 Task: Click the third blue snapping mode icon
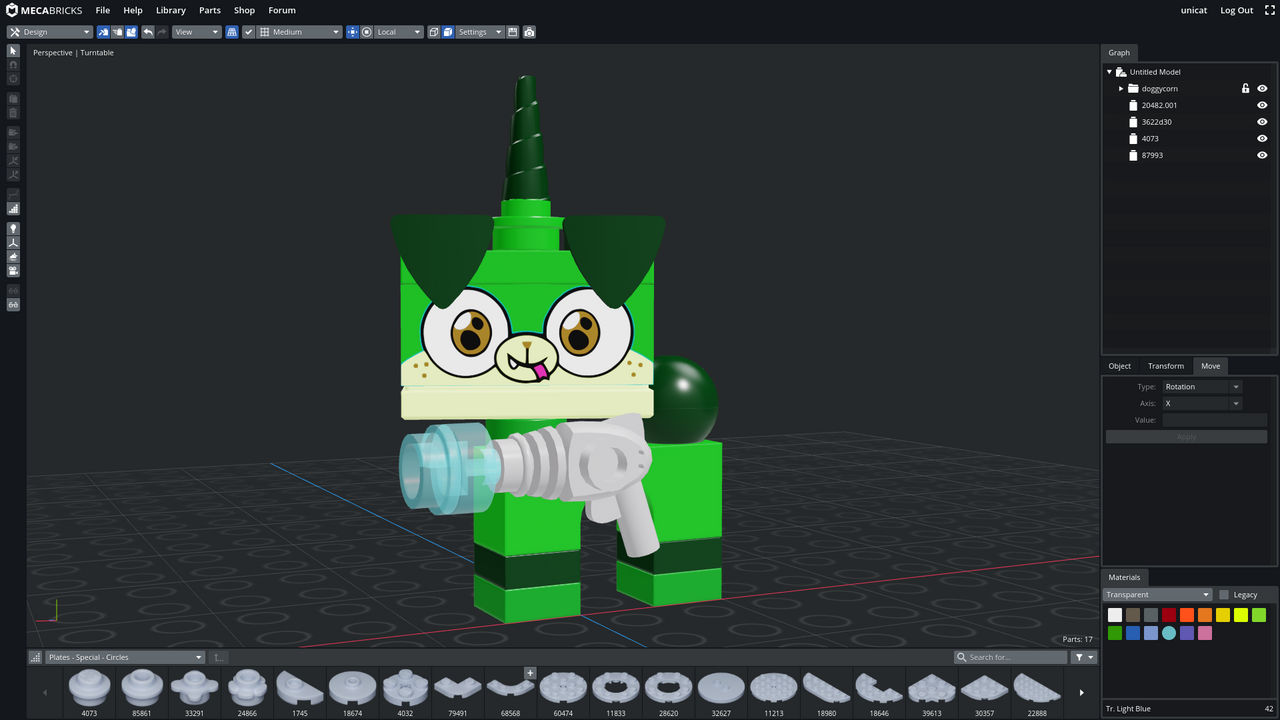(x=131, y=32)
